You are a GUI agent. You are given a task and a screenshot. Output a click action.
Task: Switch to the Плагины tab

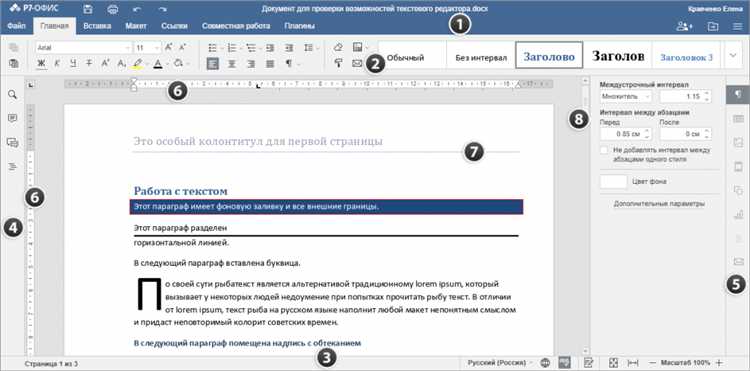point(299,26)
